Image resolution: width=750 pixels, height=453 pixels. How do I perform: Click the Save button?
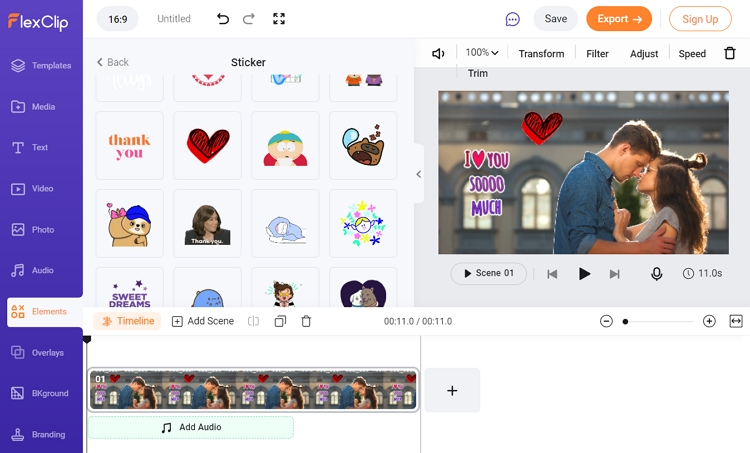(x=556, y=19)
